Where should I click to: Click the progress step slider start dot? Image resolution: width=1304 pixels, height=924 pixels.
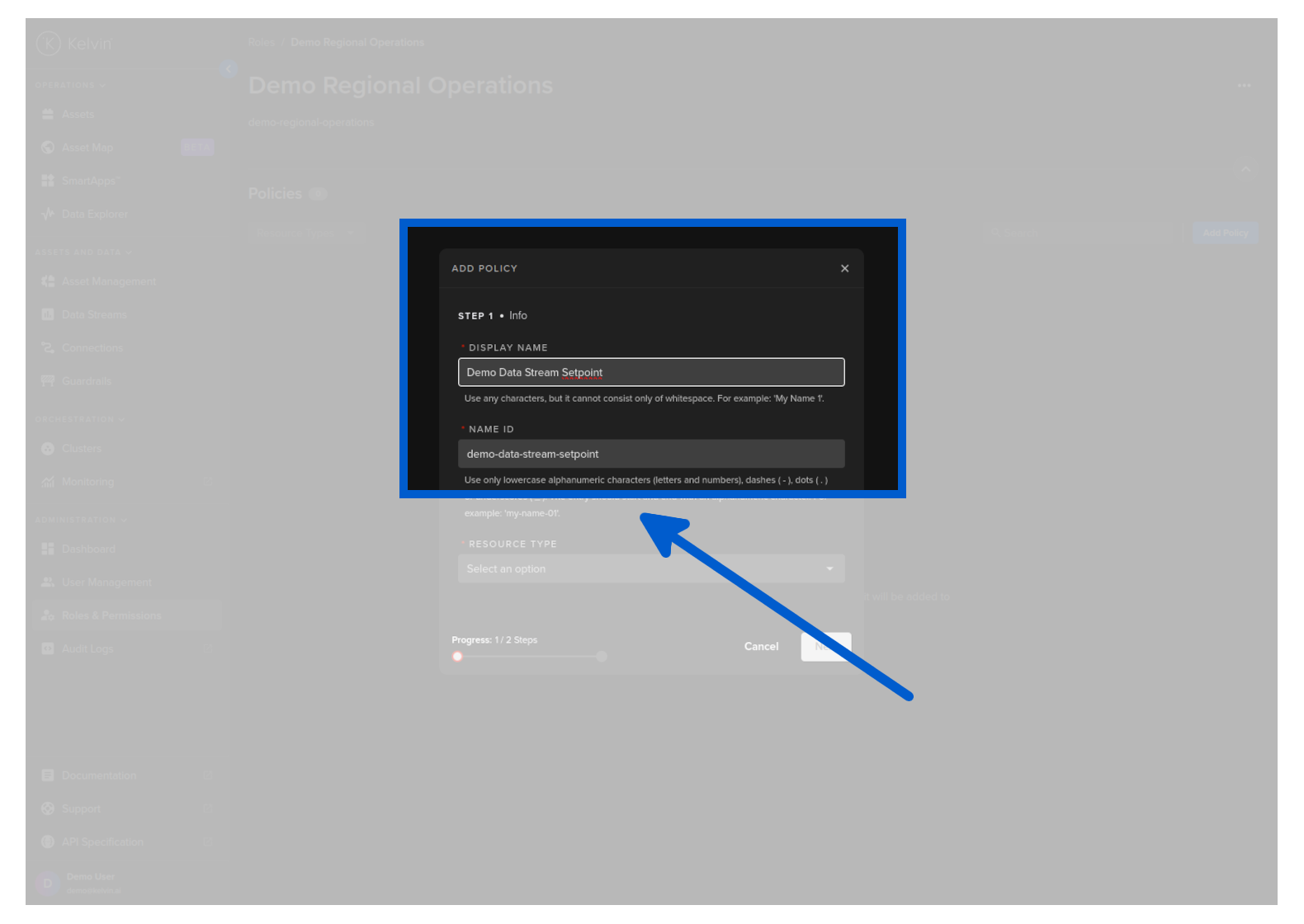457,657
